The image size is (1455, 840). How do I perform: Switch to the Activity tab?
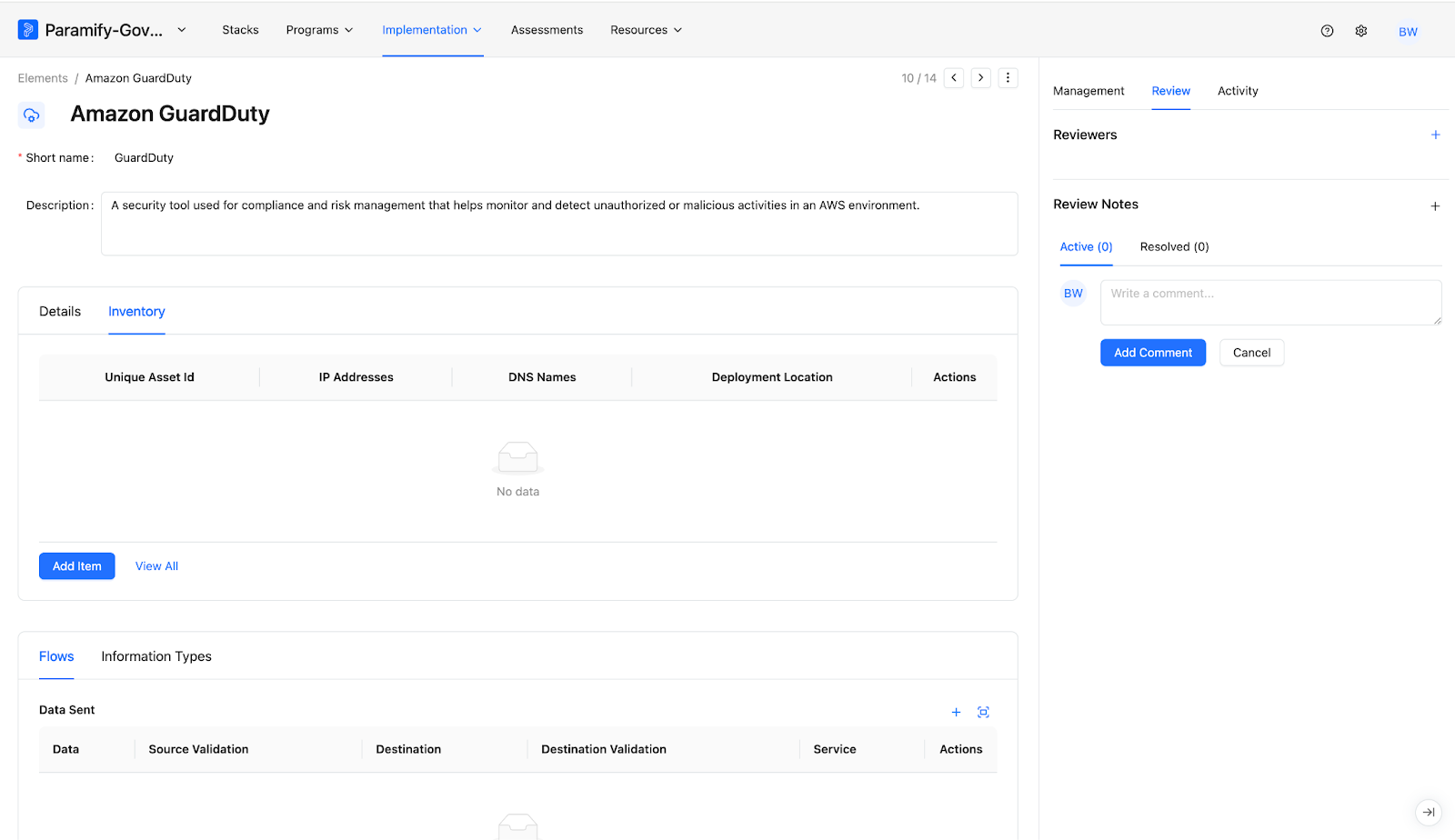coord(1238,91)
